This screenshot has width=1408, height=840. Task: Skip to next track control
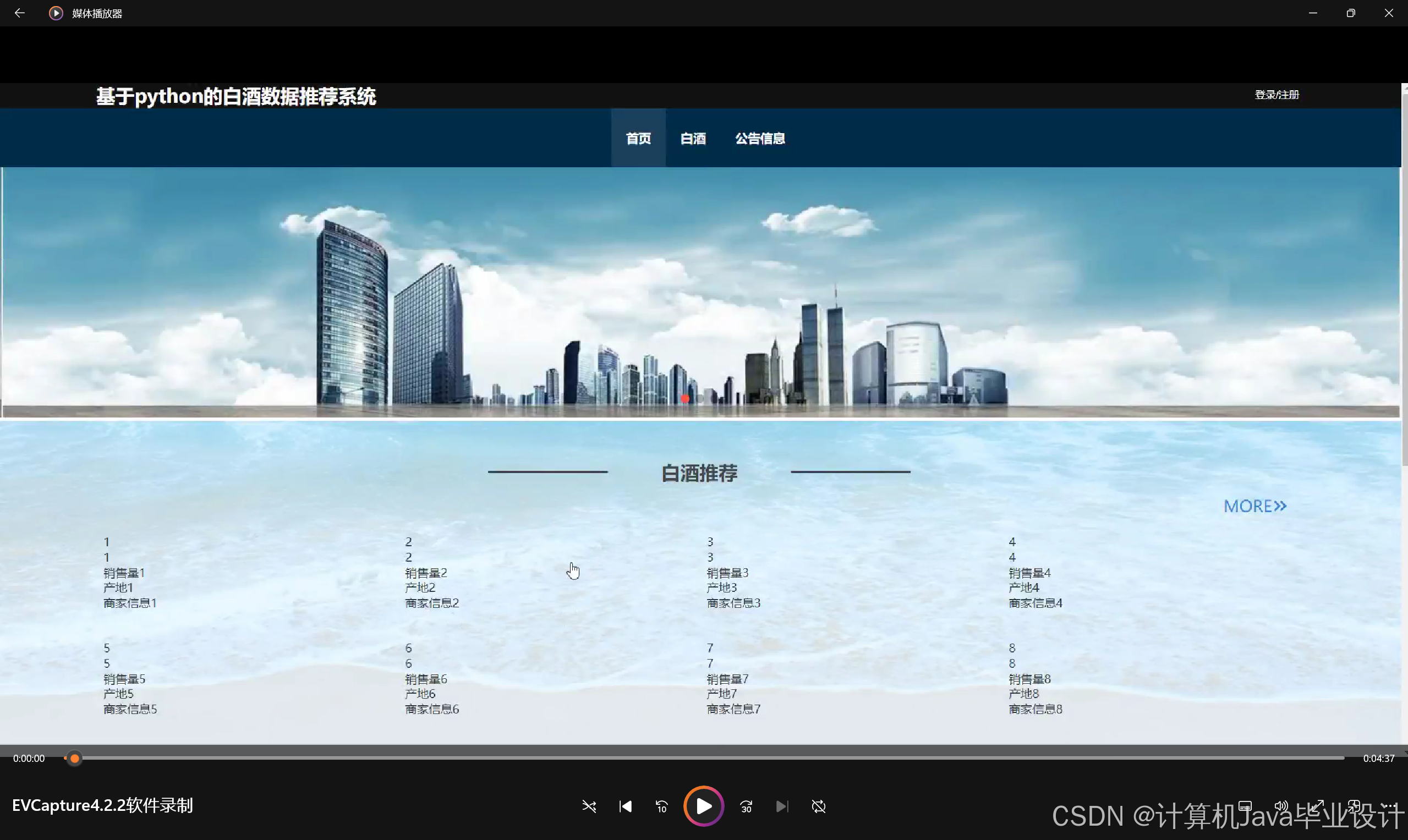point(782,806)
